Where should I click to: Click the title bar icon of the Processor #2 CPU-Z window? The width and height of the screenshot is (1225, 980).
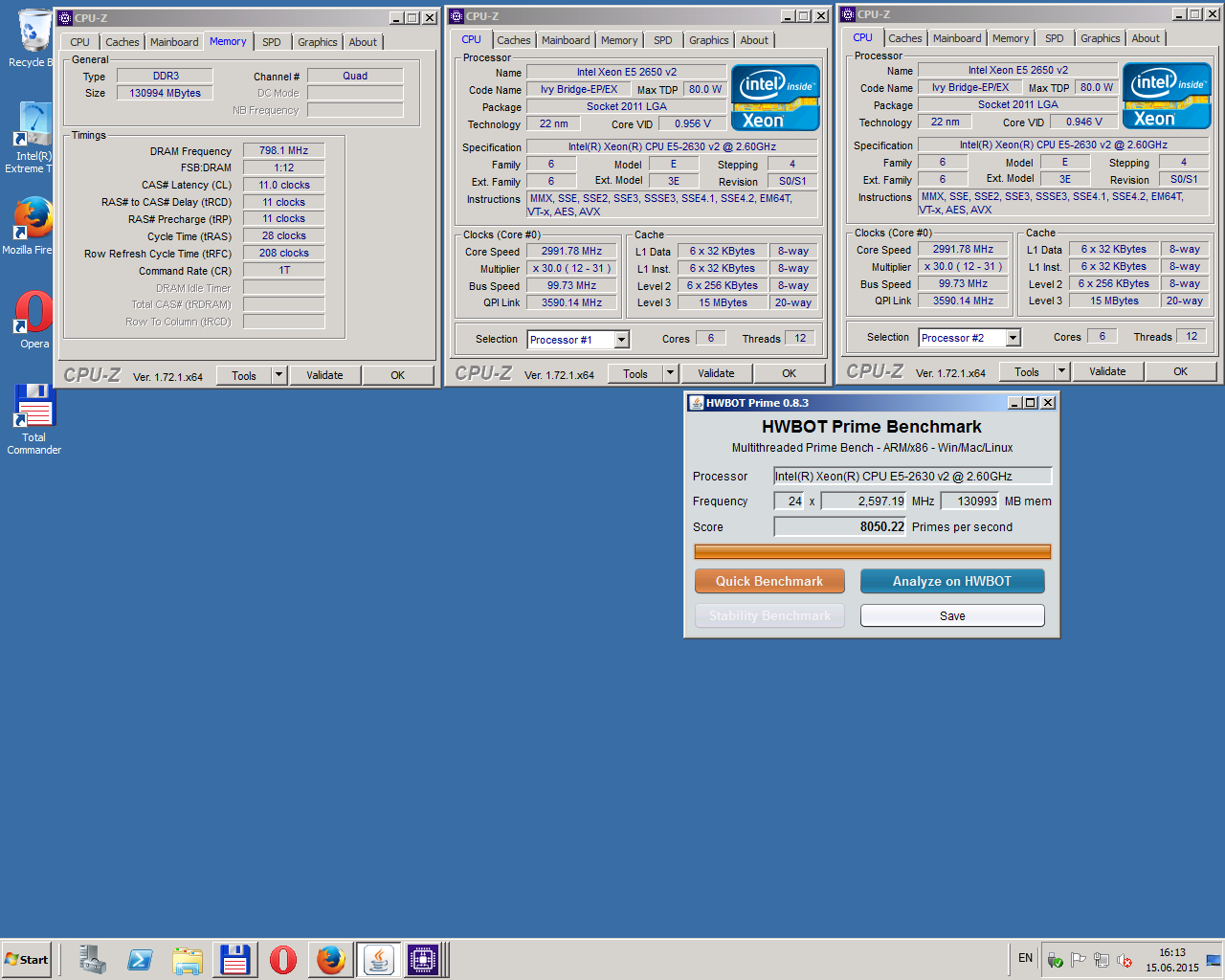click(x=848, y=14)
